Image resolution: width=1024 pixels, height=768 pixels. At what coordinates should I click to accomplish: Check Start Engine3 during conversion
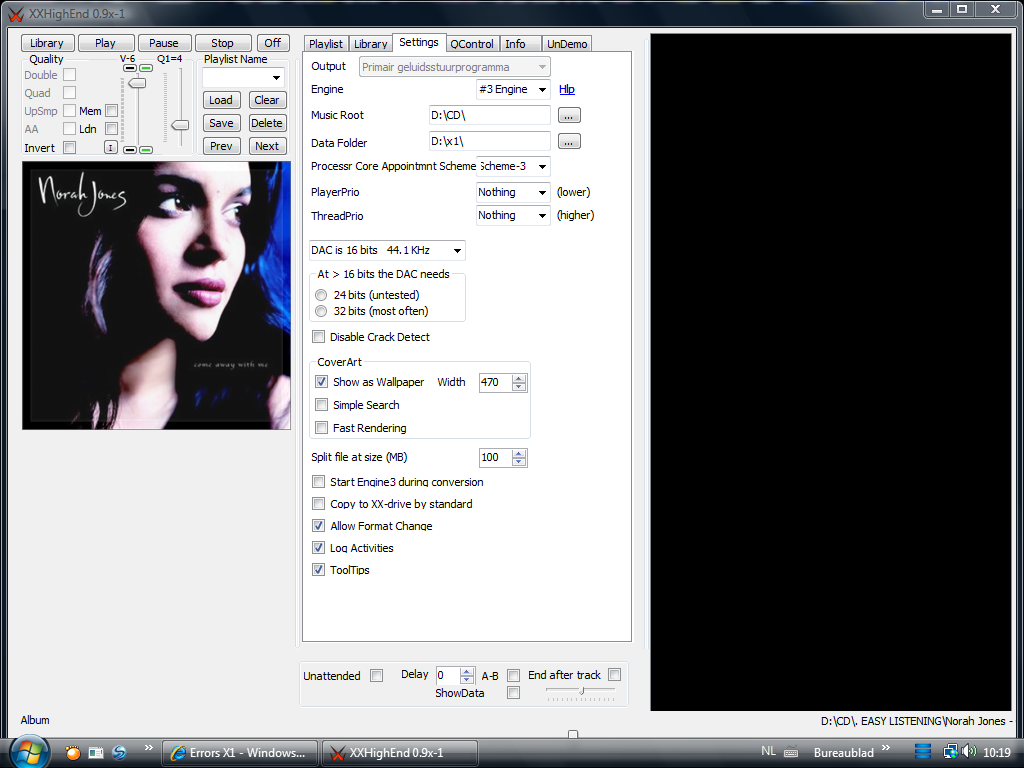coord(318,482)
